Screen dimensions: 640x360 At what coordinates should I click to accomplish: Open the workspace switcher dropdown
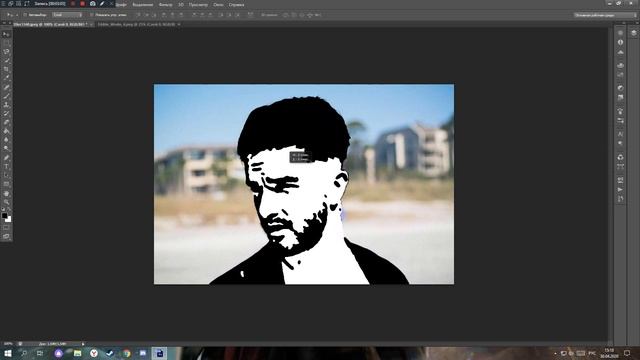[605, 15]
